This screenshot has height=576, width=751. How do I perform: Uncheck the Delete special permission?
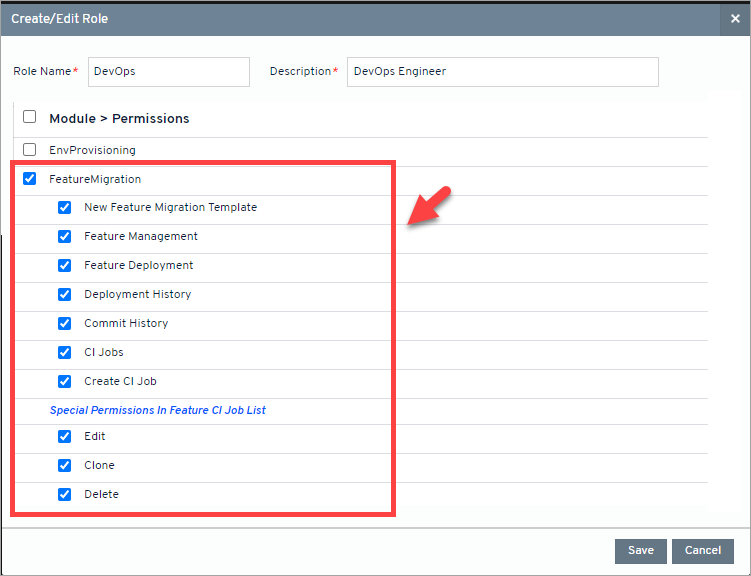point(65,495)
